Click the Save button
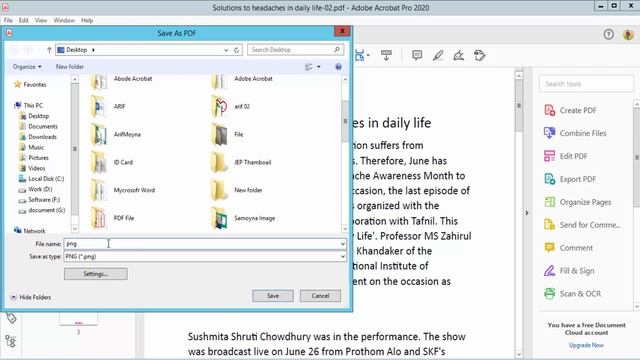Image resolution: width=640 pixels, height=360 pixels. tap(273, 296)
